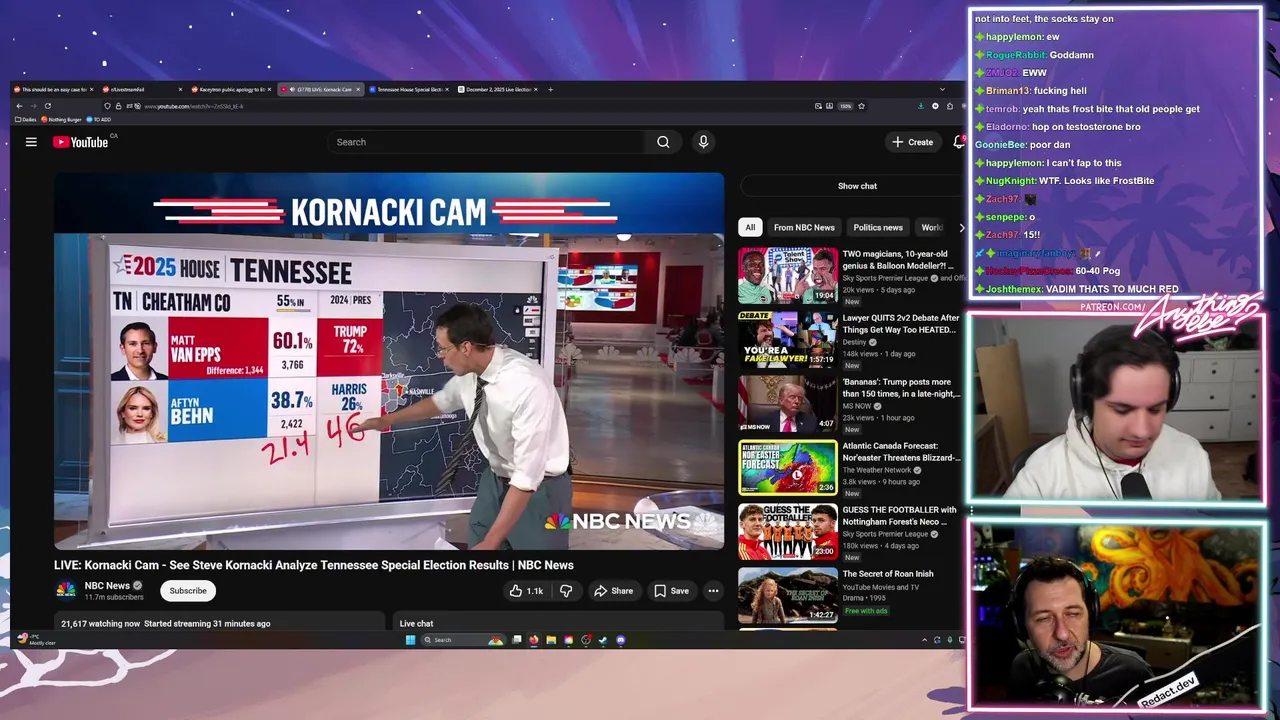
Task: Open Steam from the taskbar
Action: [x=603, y=640]
